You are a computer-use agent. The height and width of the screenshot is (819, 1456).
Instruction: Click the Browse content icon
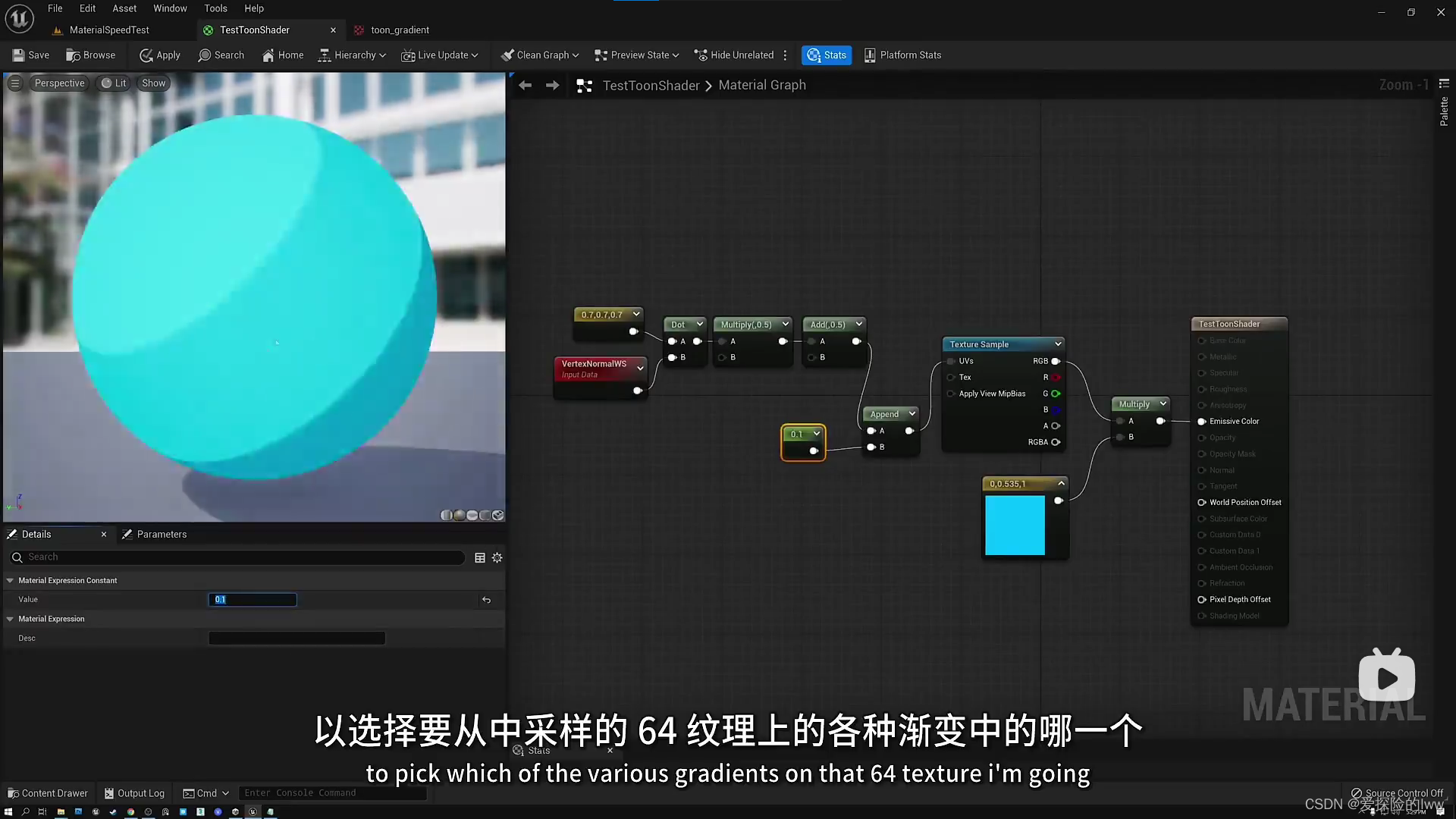pos(91,55)
